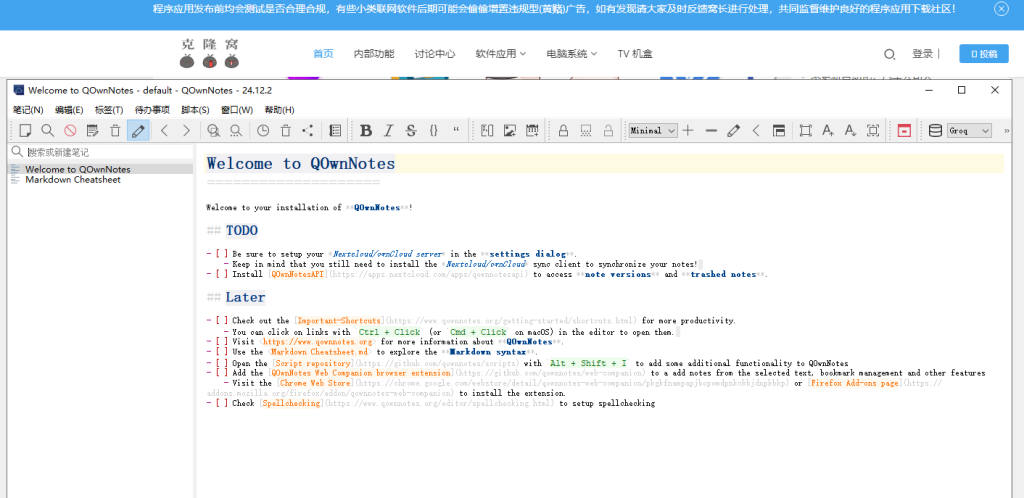Toggle the highlighted pencil edit mode button
The image size is (1024, 498).
tap(138, 131)
